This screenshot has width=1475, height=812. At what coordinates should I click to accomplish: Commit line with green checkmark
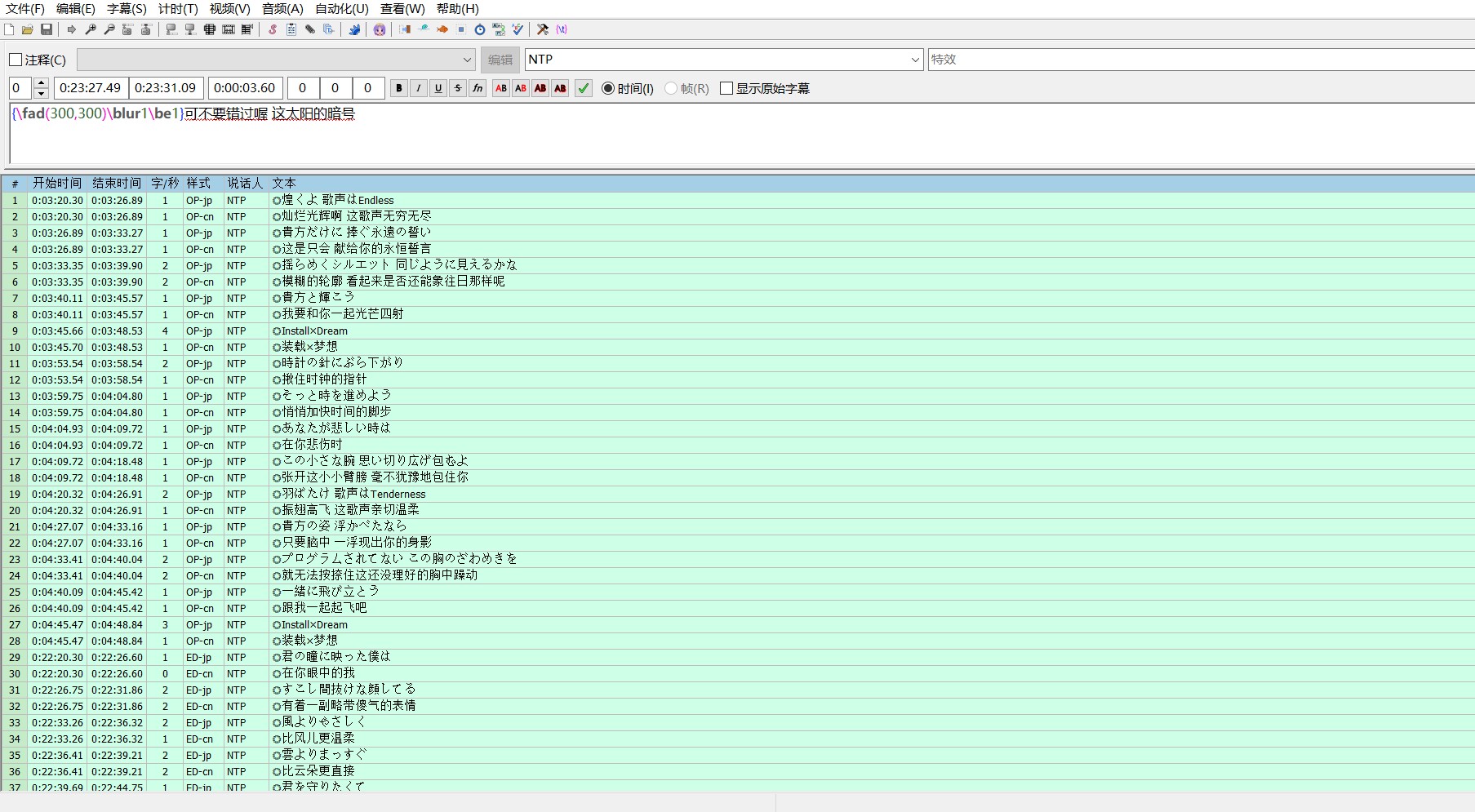pyautogui.click(x=584, y=88)
